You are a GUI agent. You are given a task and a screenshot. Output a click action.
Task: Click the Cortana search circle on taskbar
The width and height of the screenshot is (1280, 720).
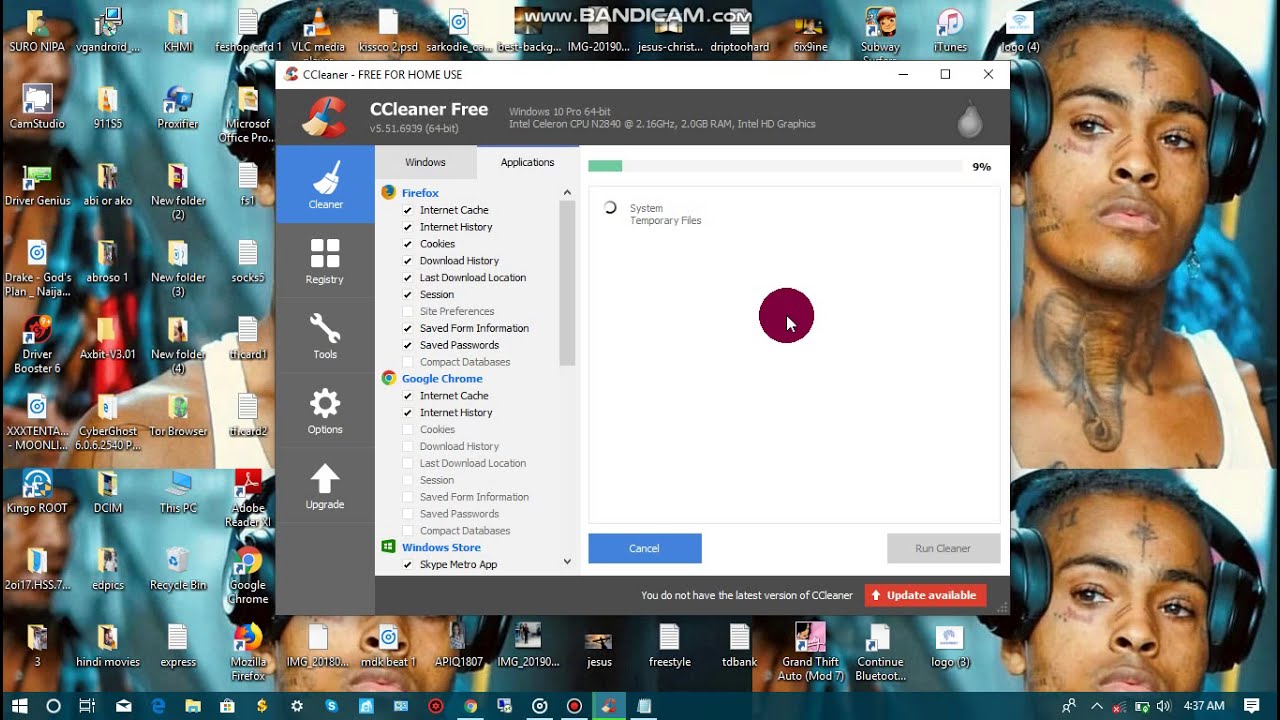[x=53, y=706]
